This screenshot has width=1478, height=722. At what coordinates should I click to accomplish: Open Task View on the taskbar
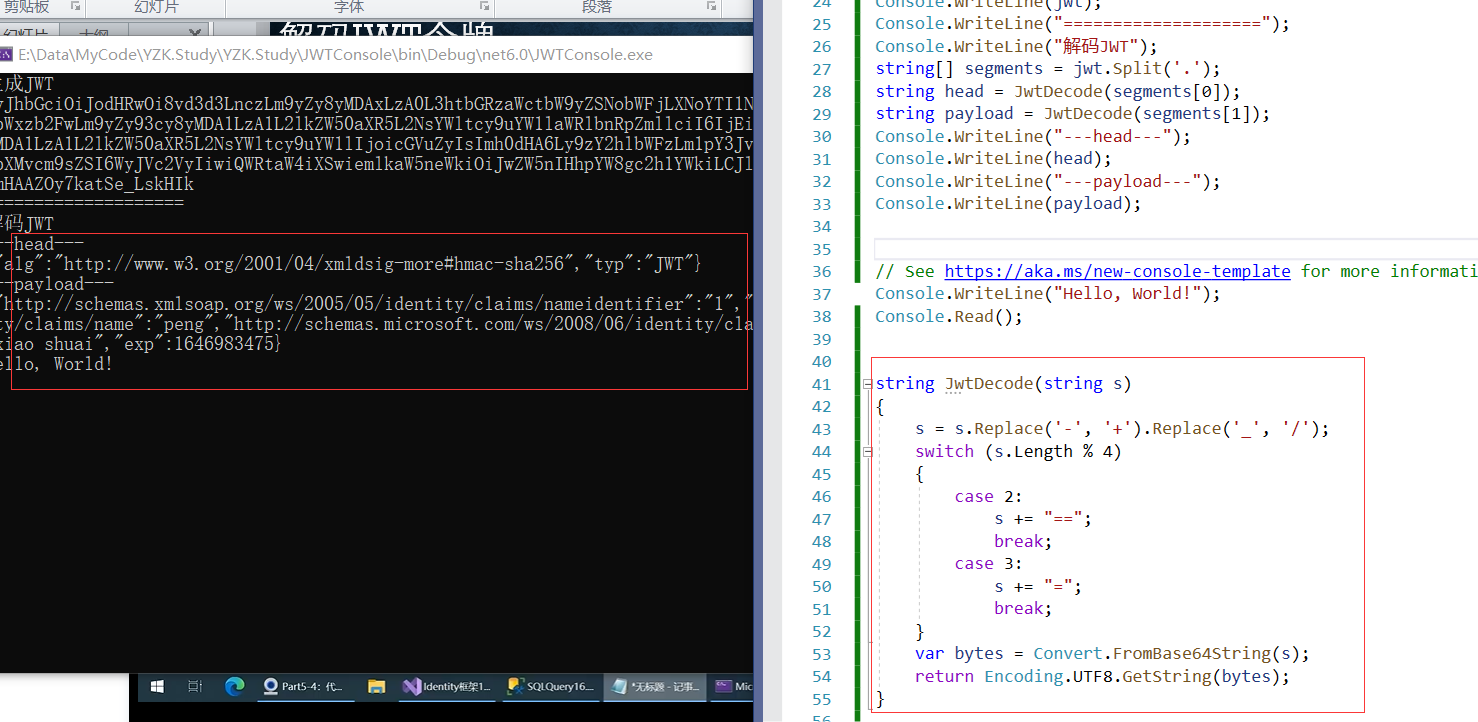(195, 687)
